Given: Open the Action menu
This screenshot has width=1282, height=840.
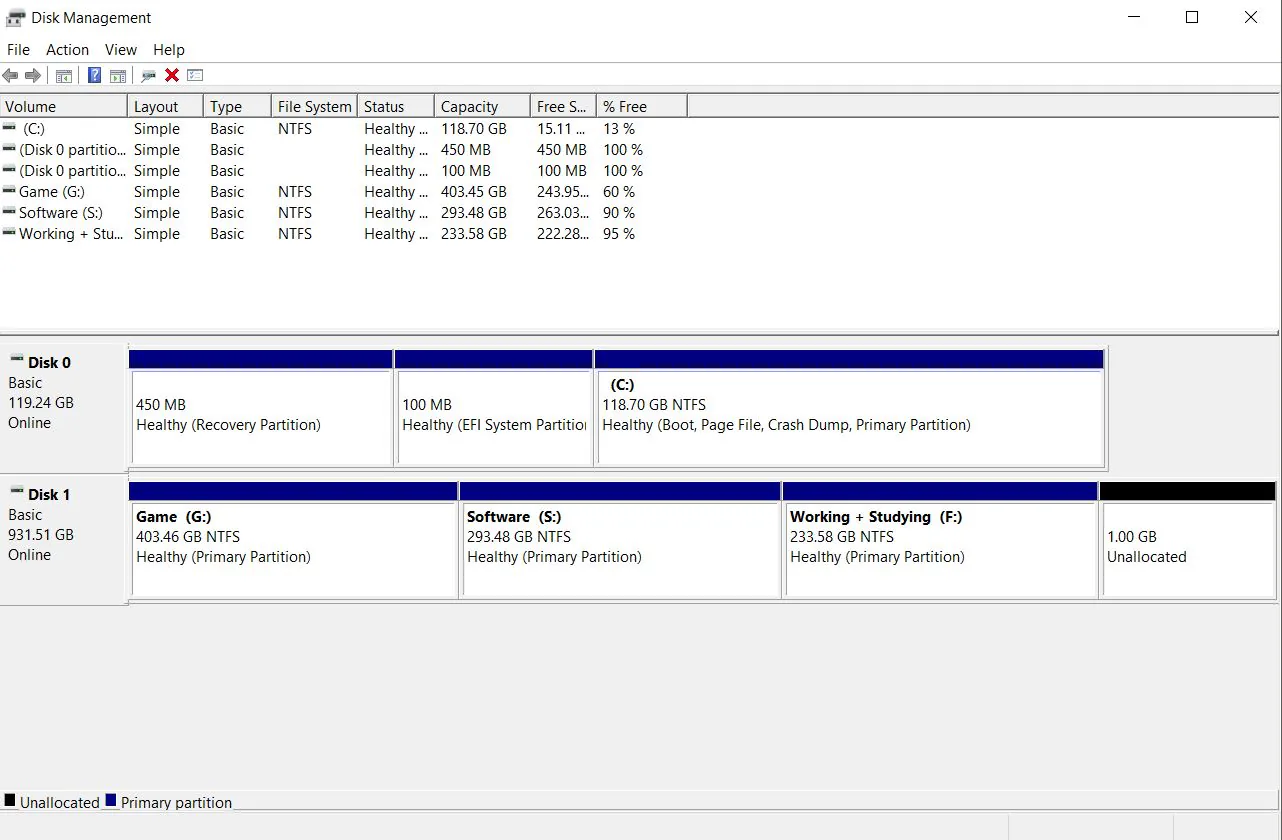Looking at the screenshot, I should tap(67, 50).
